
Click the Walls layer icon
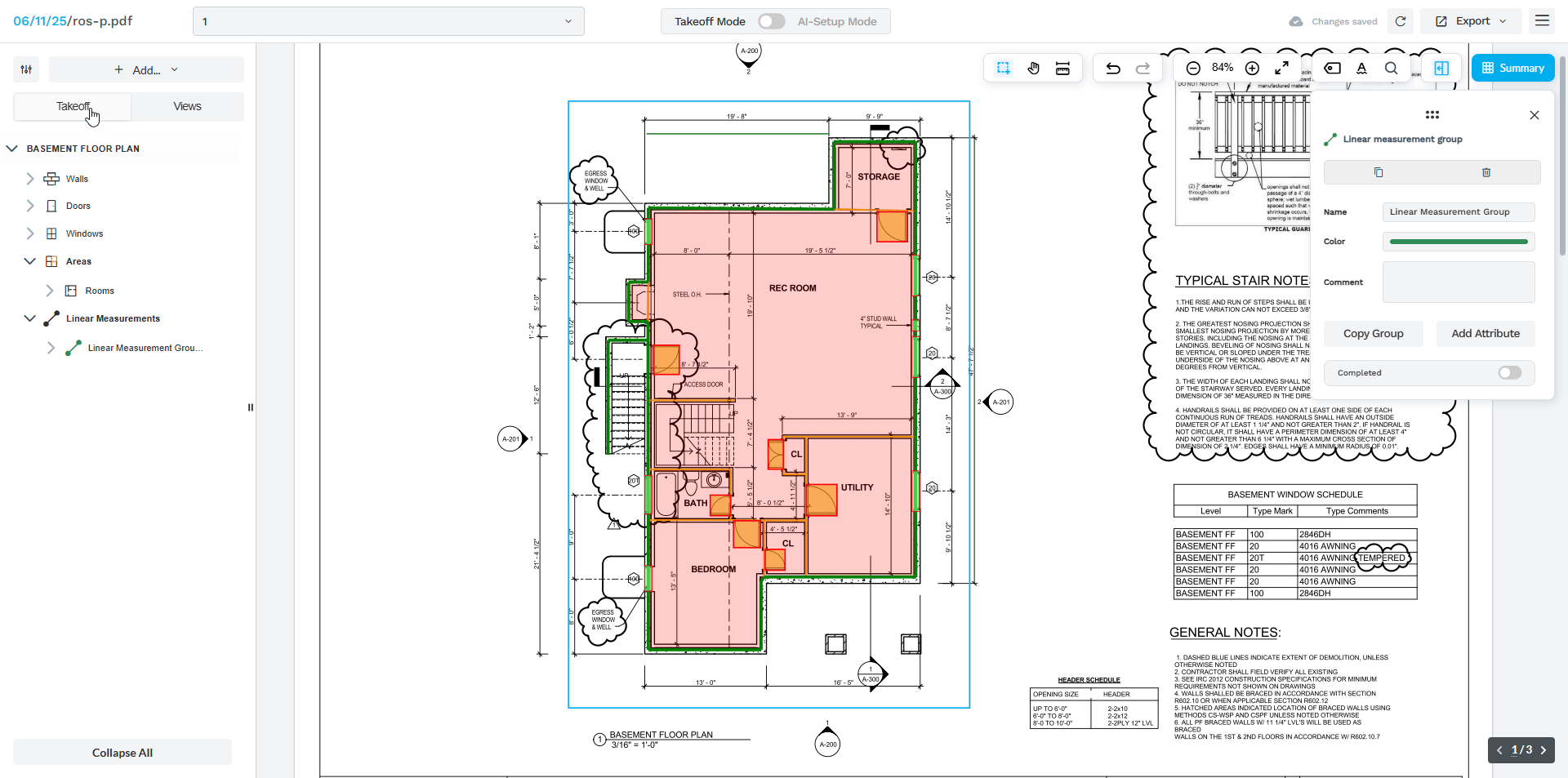[51, 179]
